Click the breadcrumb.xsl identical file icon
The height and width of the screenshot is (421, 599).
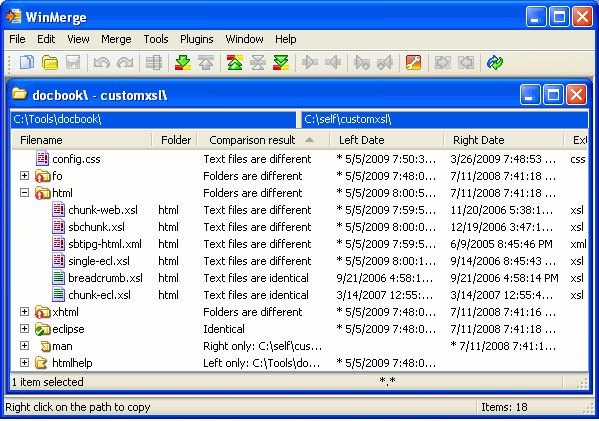coord(58,277)
